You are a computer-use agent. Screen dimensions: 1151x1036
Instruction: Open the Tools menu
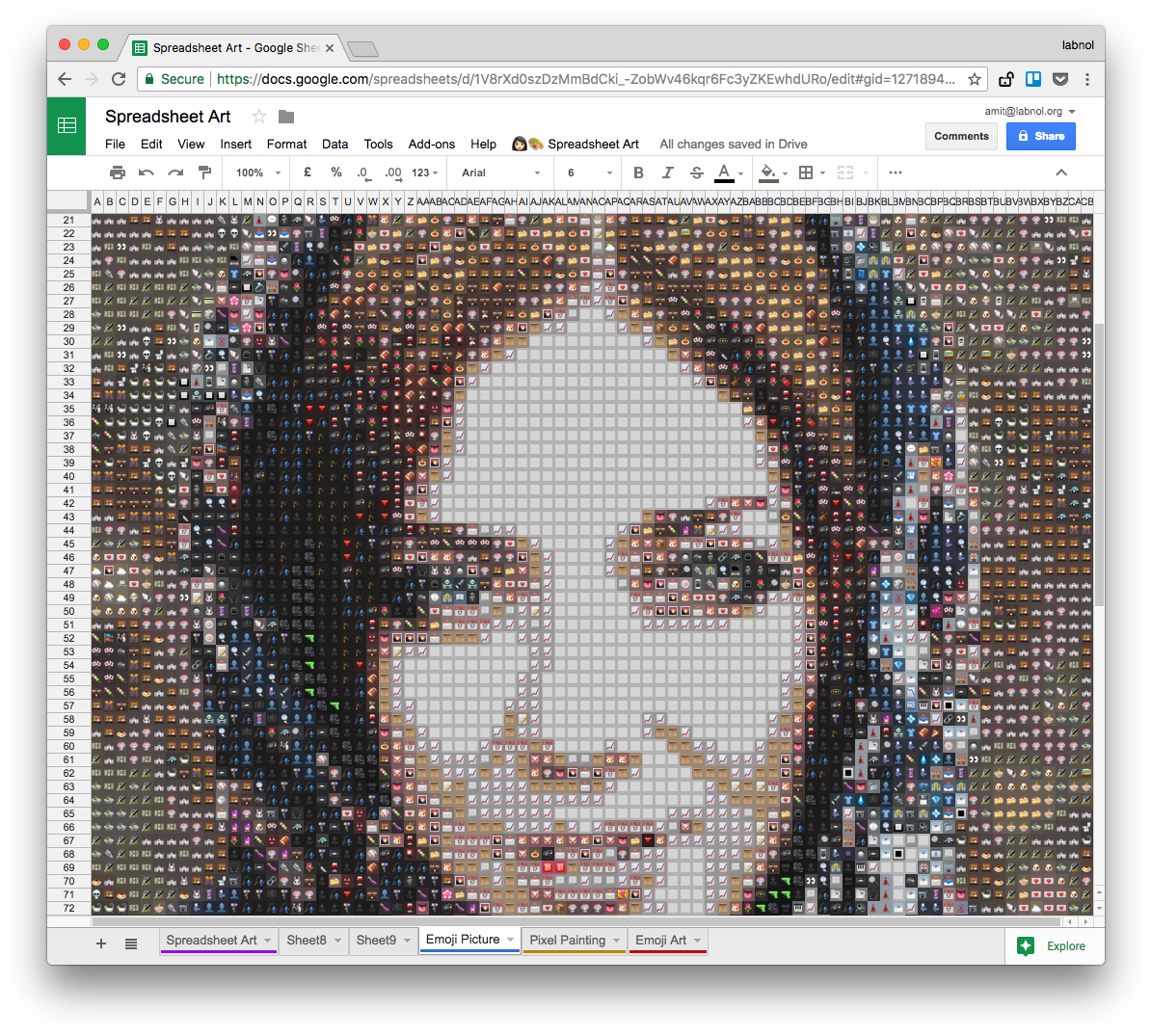coord(378,144)
